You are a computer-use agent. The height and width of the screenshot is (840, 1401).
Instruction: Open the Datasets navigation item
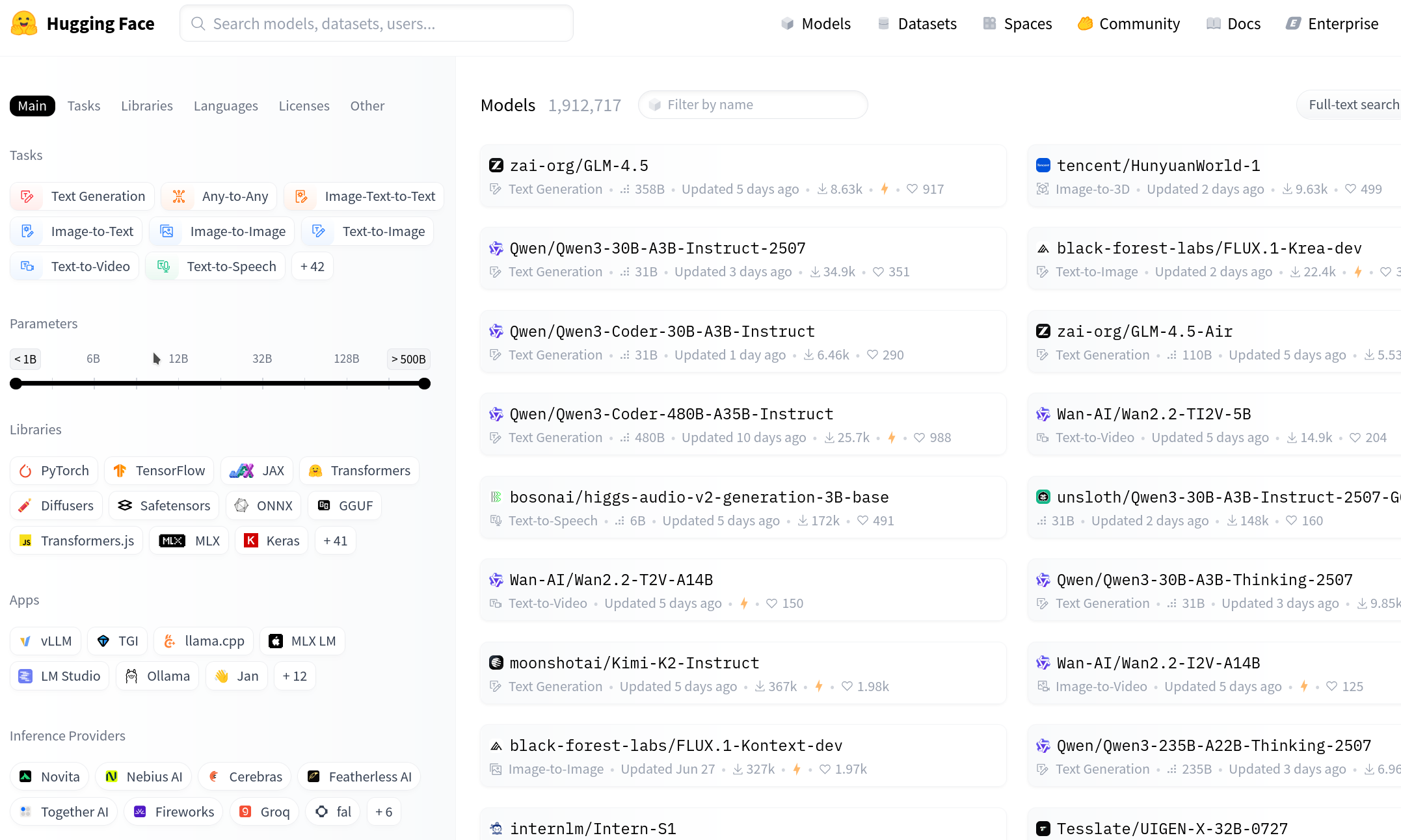917,24
